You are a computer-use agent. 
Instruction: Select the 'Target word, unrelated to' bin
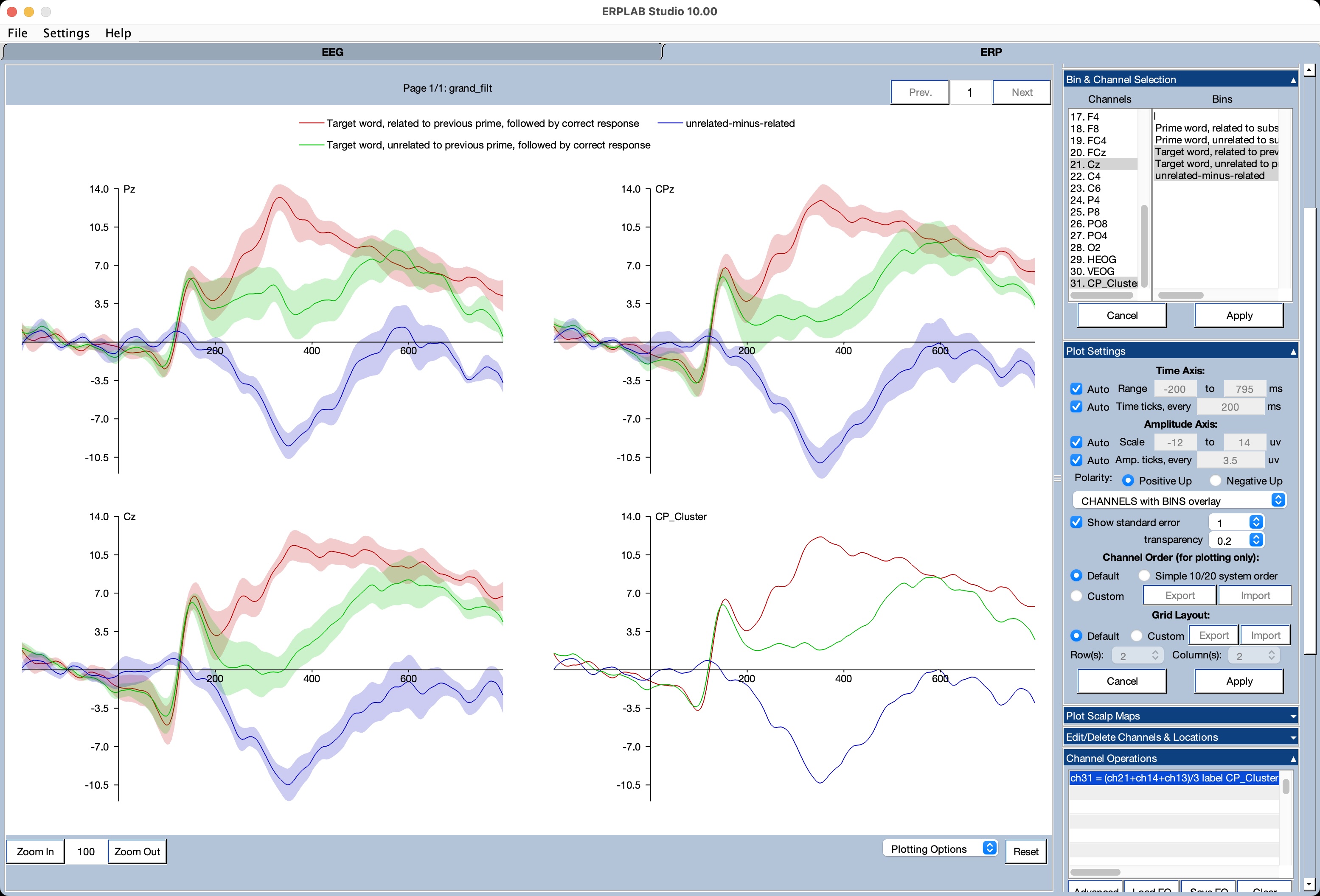point(1216,163)
